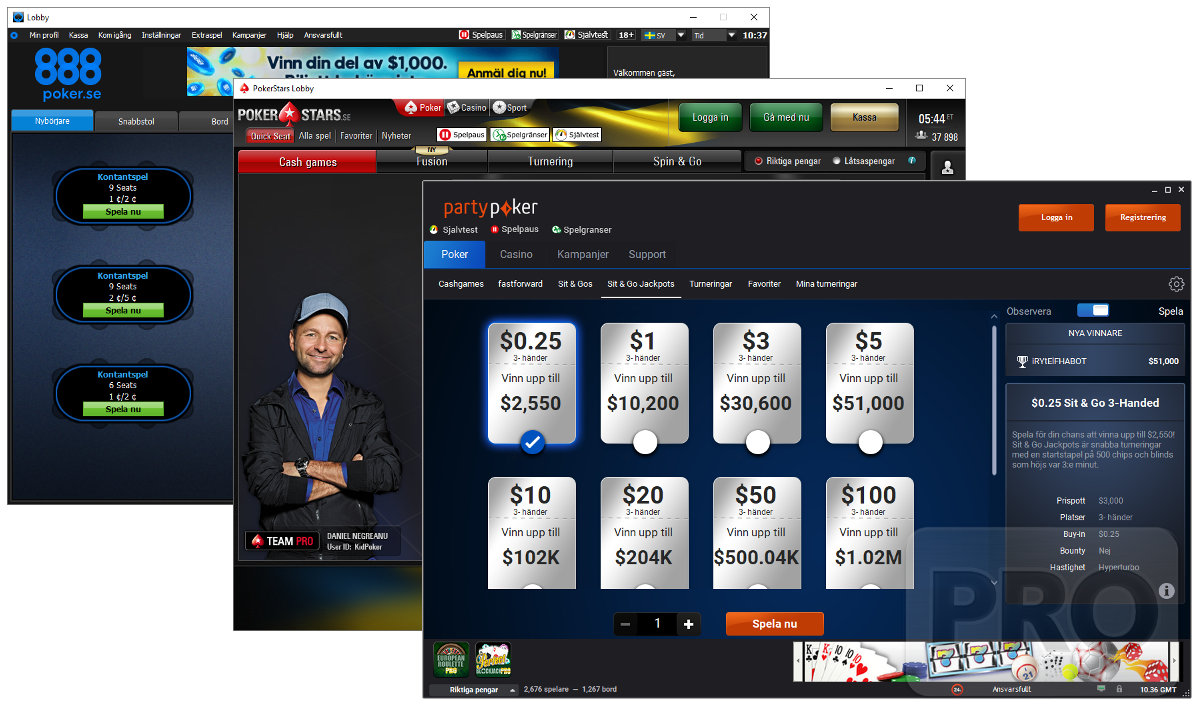Click the left arrow of the games banner carousel
The width and height of the screenshot is (1200, 704).
(798, 662)
